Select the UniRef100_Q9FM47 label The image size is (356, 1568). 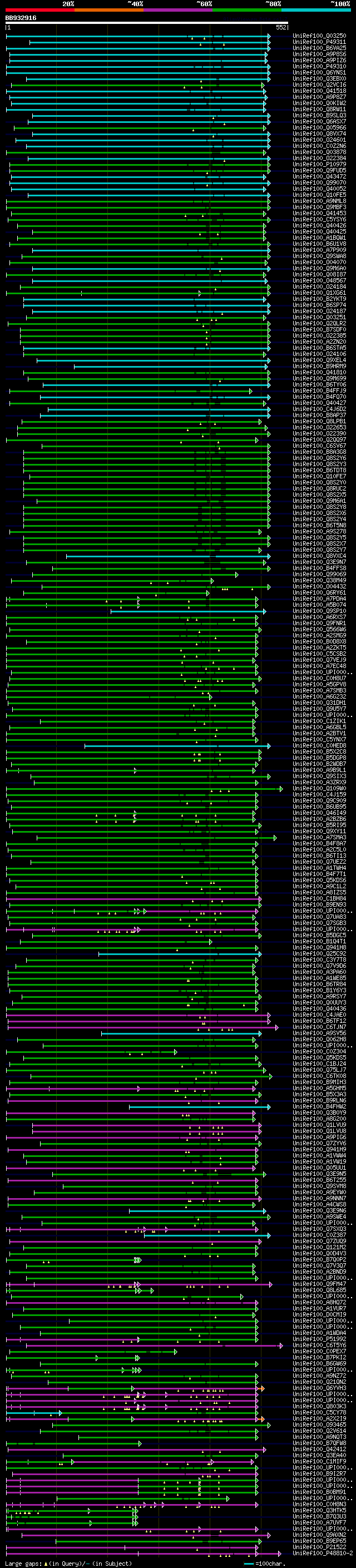pos(319,1284)
